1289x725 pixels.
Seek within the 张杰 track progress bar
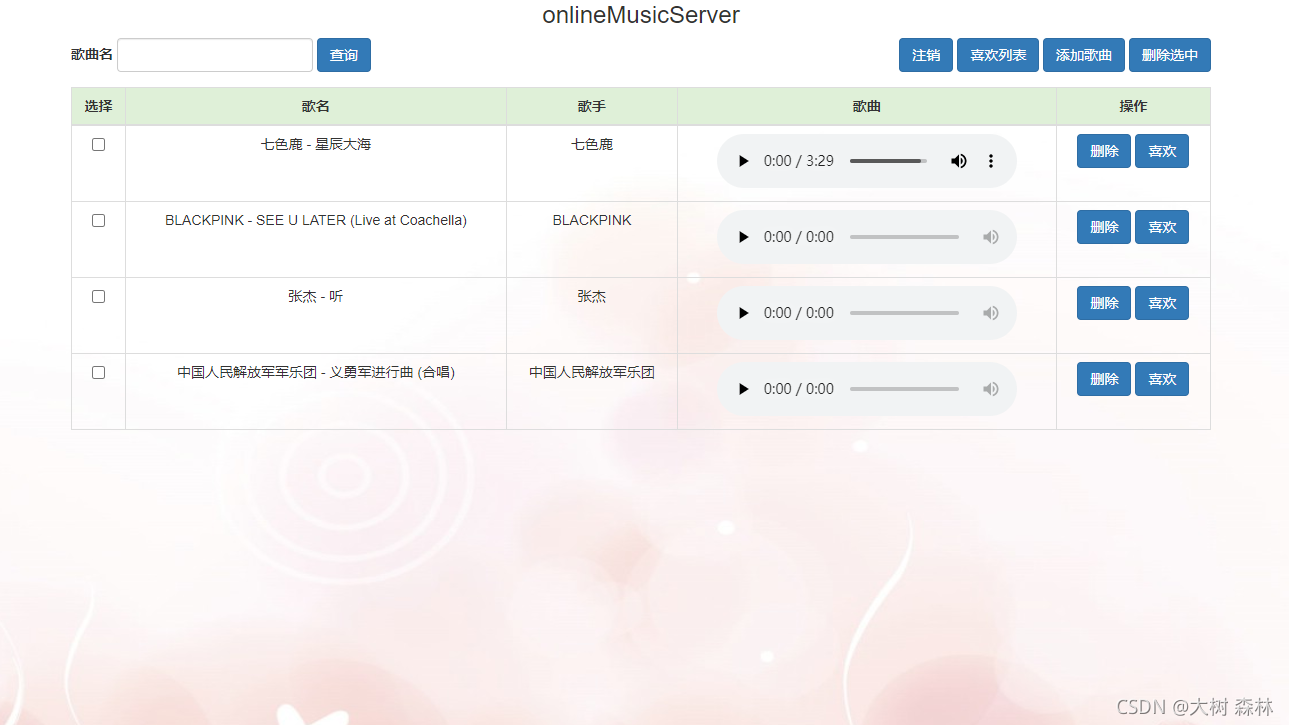tap(904, 313)
